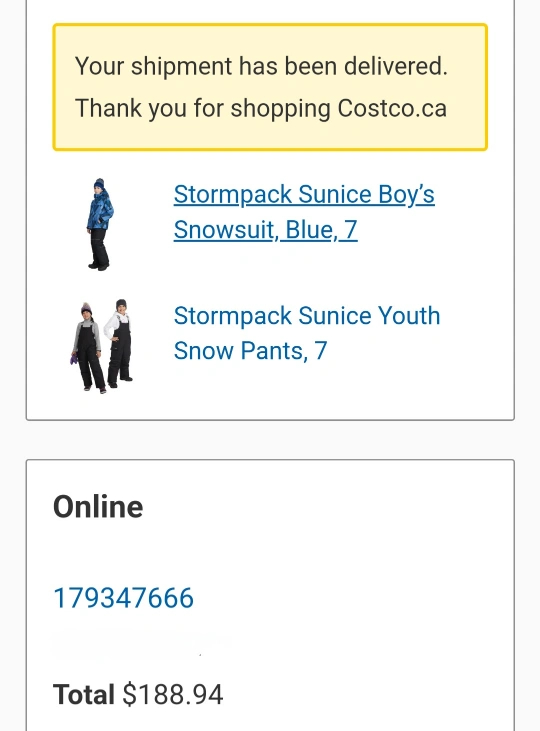Viewport: 540px width, 731px height.
Task: Click the child in grey jacket in thumbnail
Action: tap(88, 347)
